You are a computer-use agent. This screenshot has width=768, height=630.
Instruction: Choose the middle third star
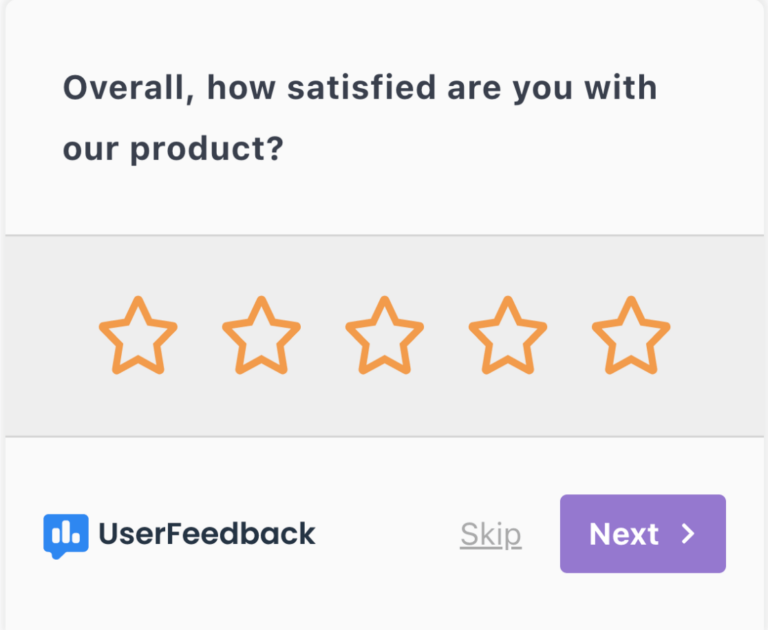tap(384, 336)
